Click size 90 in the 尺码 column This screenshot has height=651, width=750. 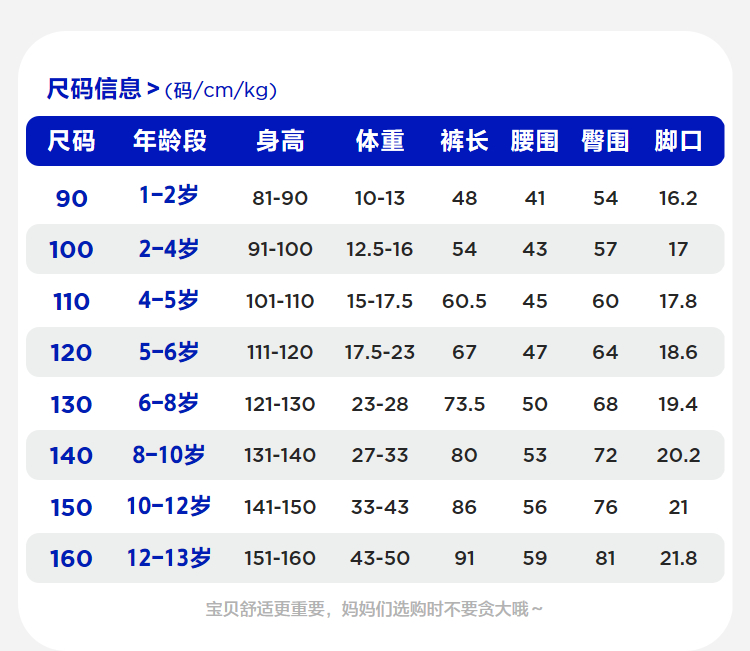72,199
